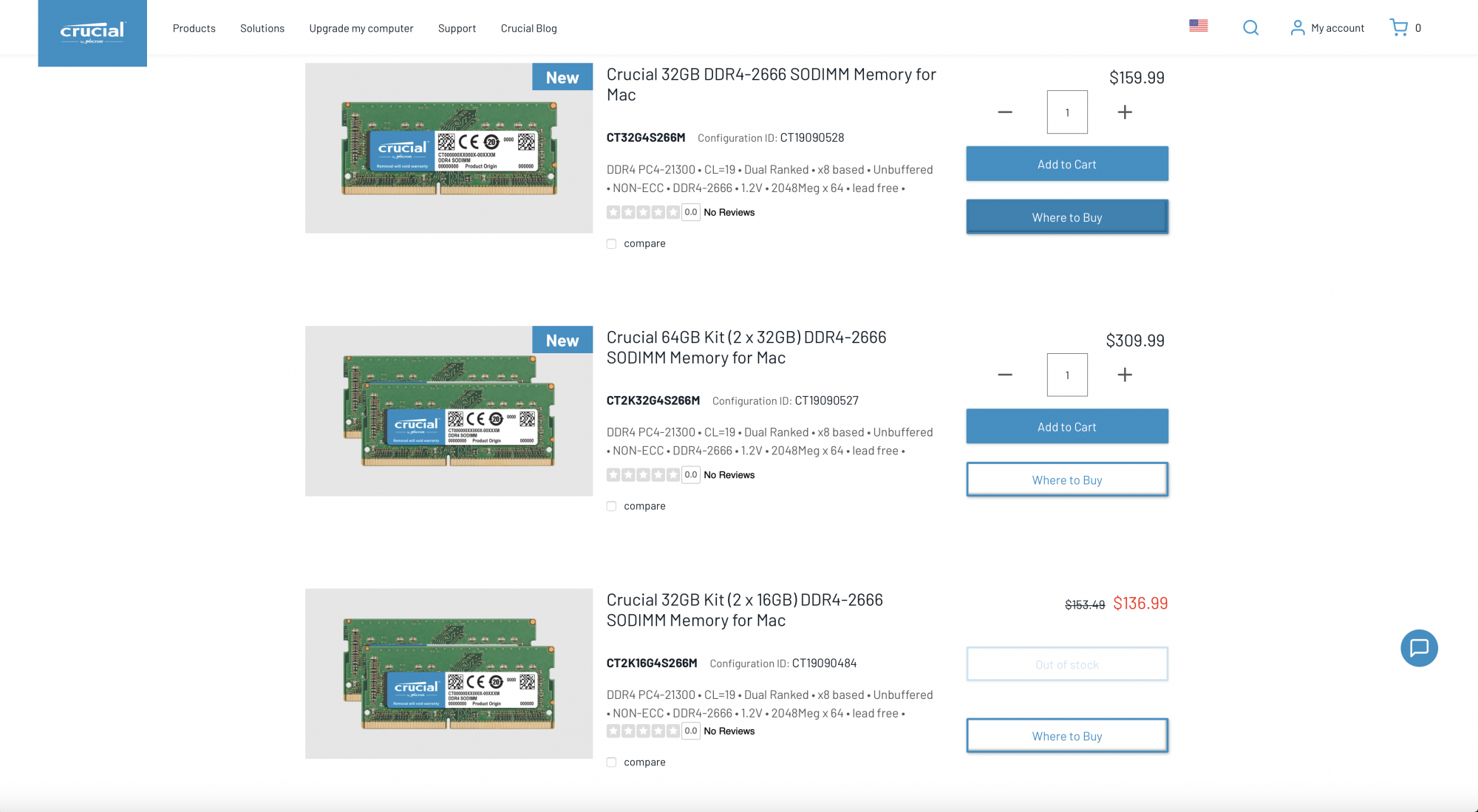Open the My account user icon
This screenshot has width=1478, height=812.
[x=1297, y=27]
